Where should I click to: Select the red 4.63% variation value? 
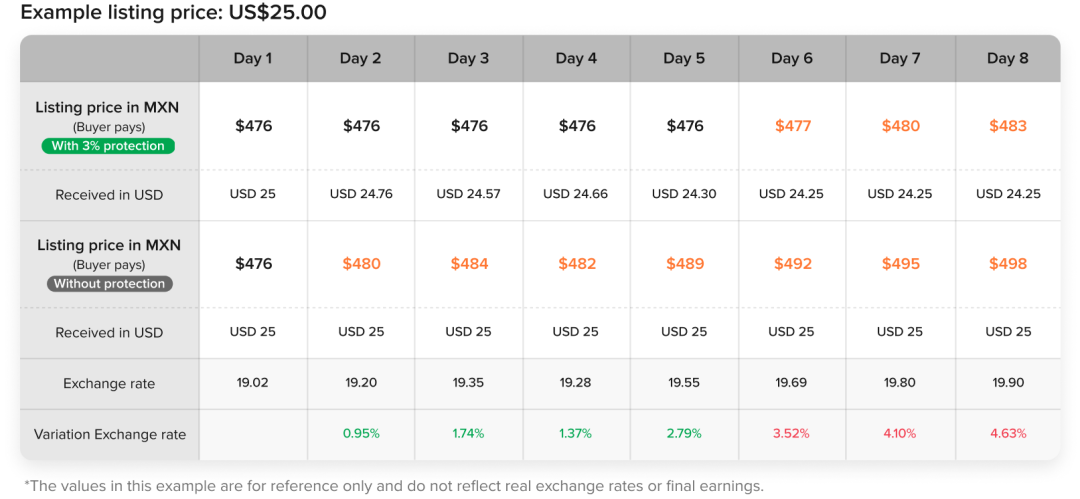coord(1008,434)
